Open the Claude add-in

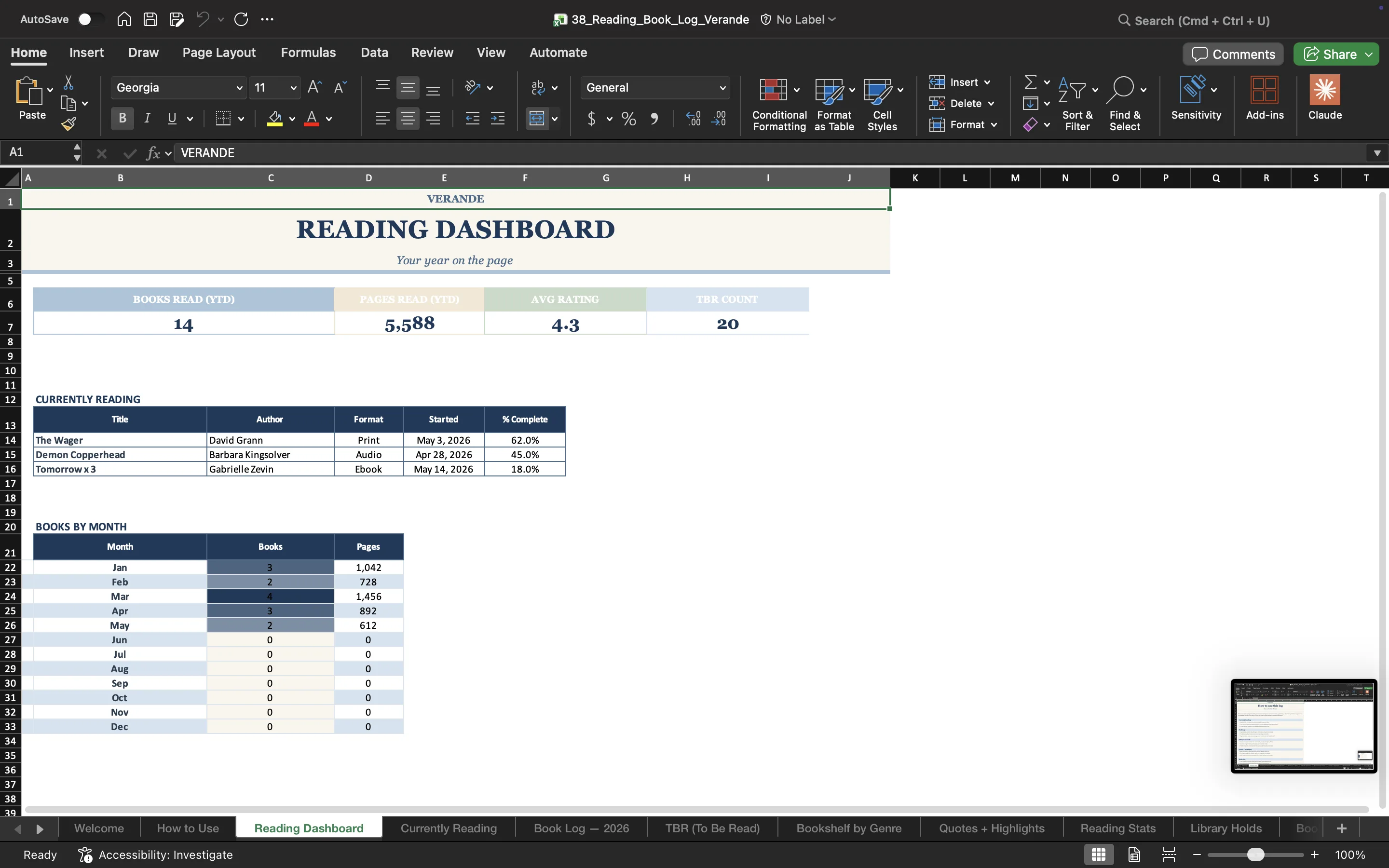1325,98
